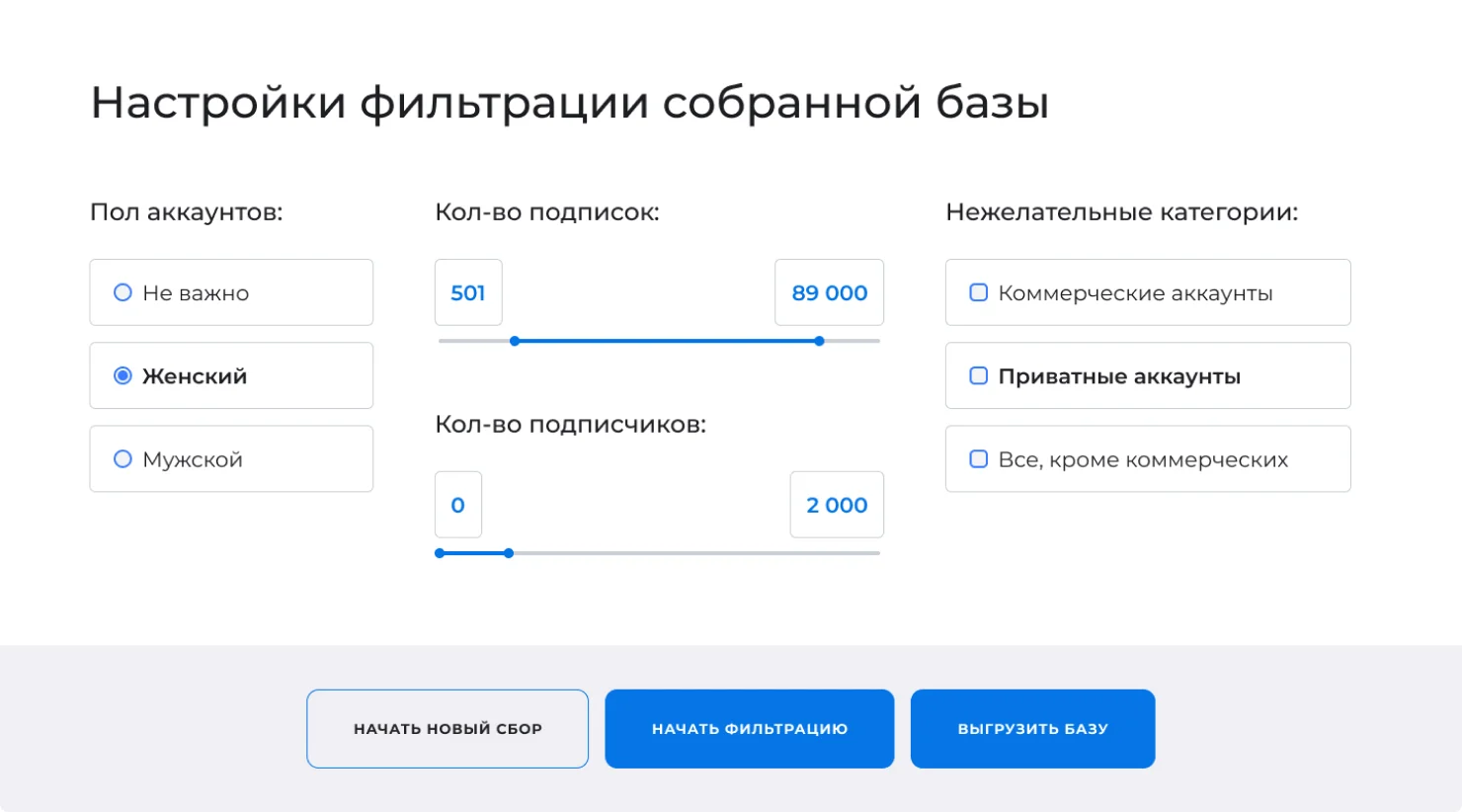
Task: Enable the "Приватные аккаунты" checkbox
Action: 978,375
